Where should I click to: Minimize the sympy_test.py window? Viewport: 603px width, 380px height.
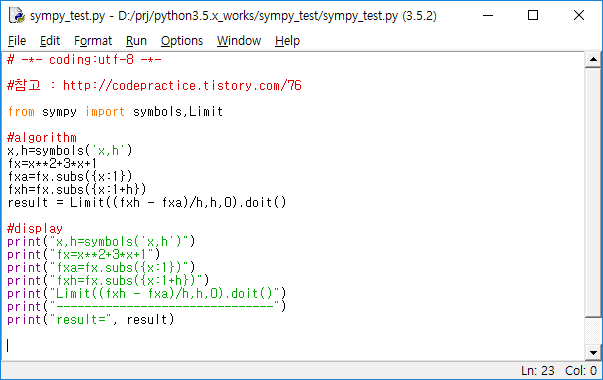point(488,15)
